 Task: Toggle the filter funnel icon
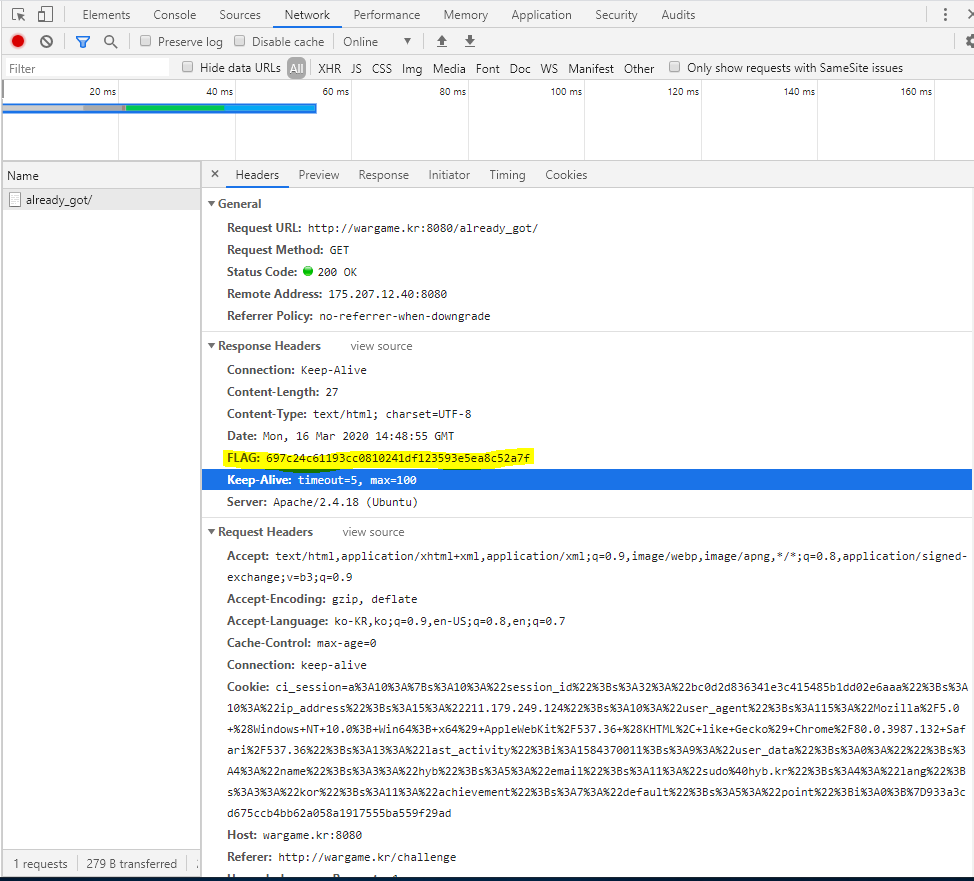83,42
